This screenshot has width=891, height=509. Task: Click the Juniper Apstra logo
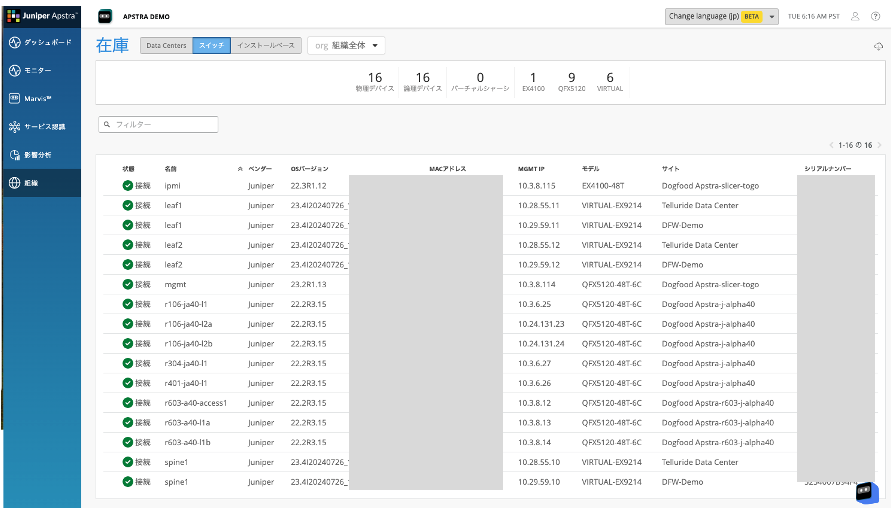pos(41,16)
